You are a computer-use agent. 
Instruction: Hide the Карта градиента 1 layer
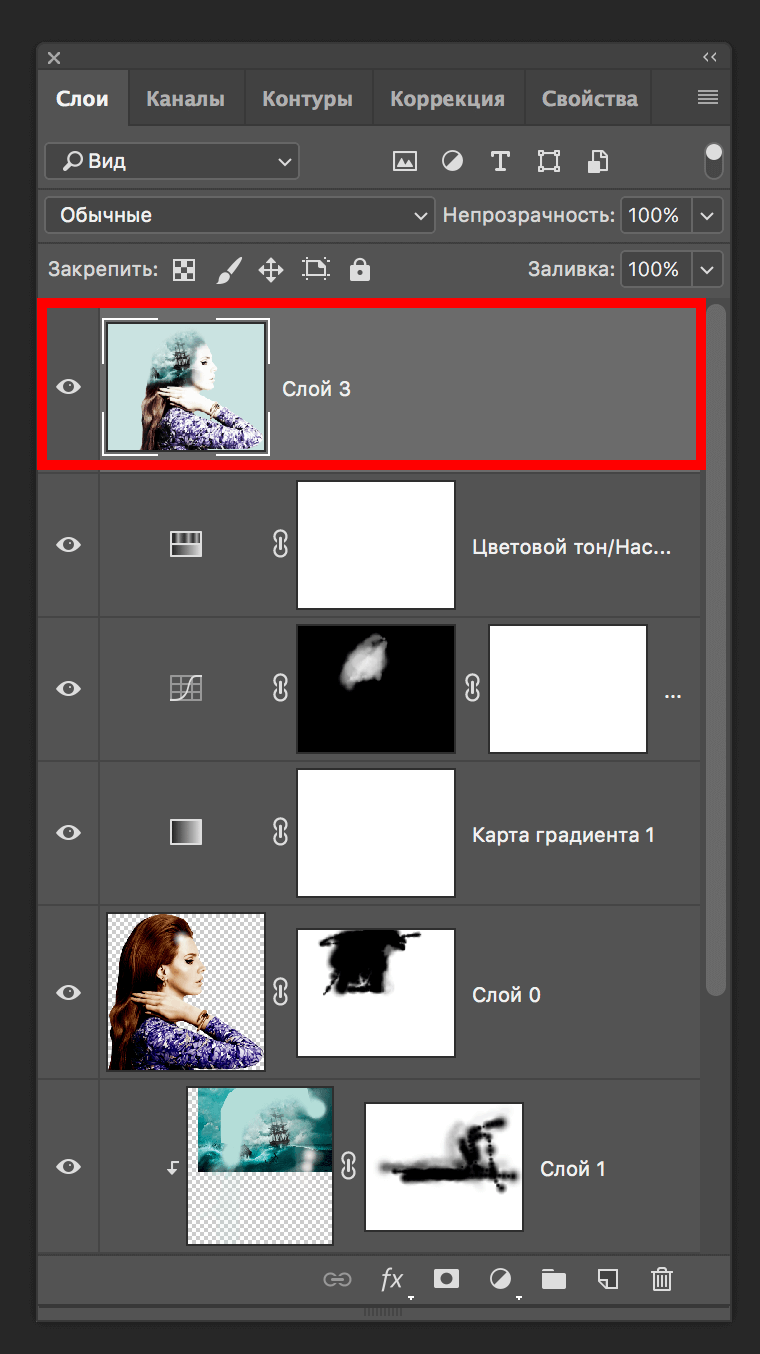pyautogui.click(x=68, y=832)
